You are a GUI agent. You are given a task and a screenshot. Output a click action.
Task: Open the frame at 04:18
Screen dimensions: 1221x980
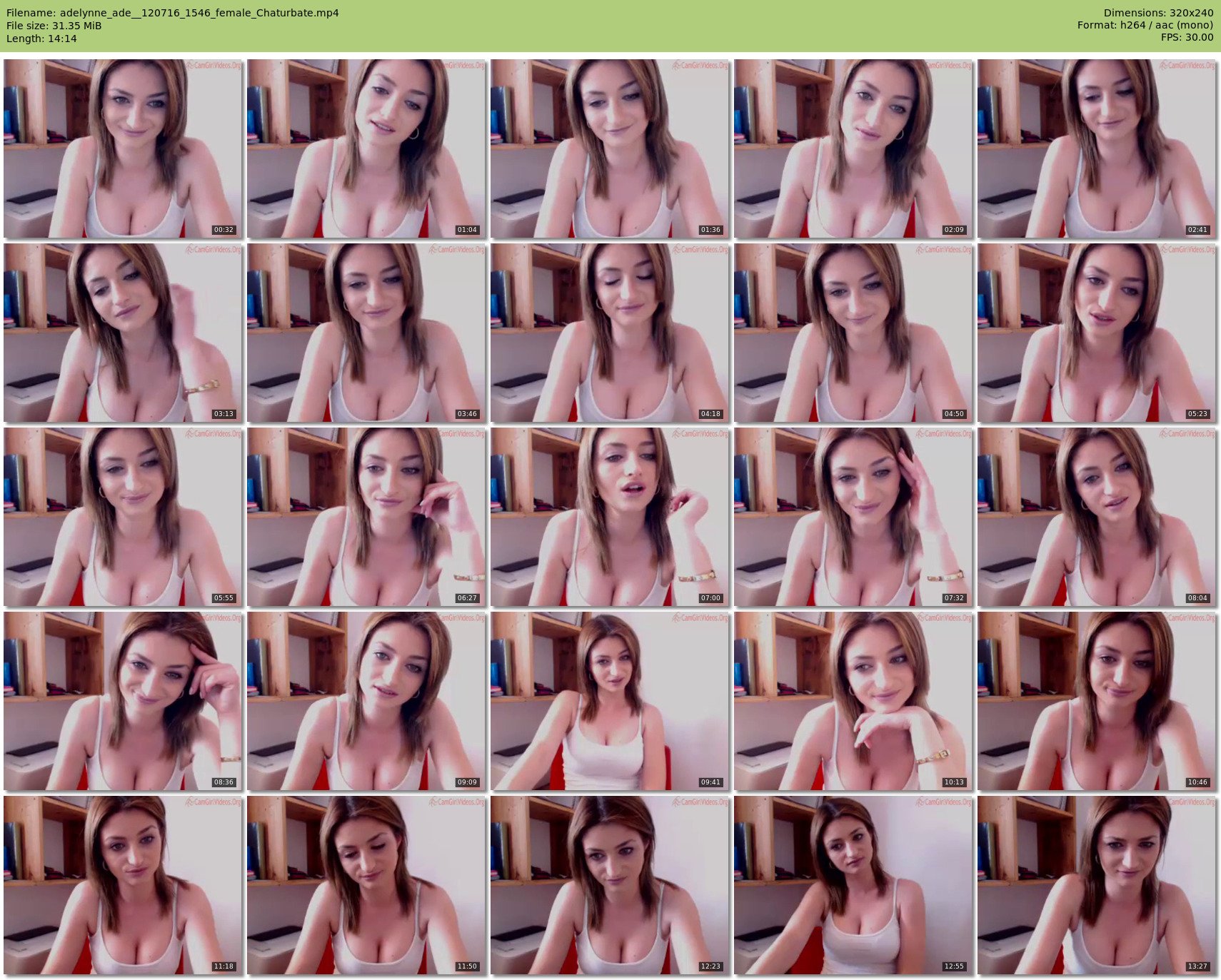(610, 333)
